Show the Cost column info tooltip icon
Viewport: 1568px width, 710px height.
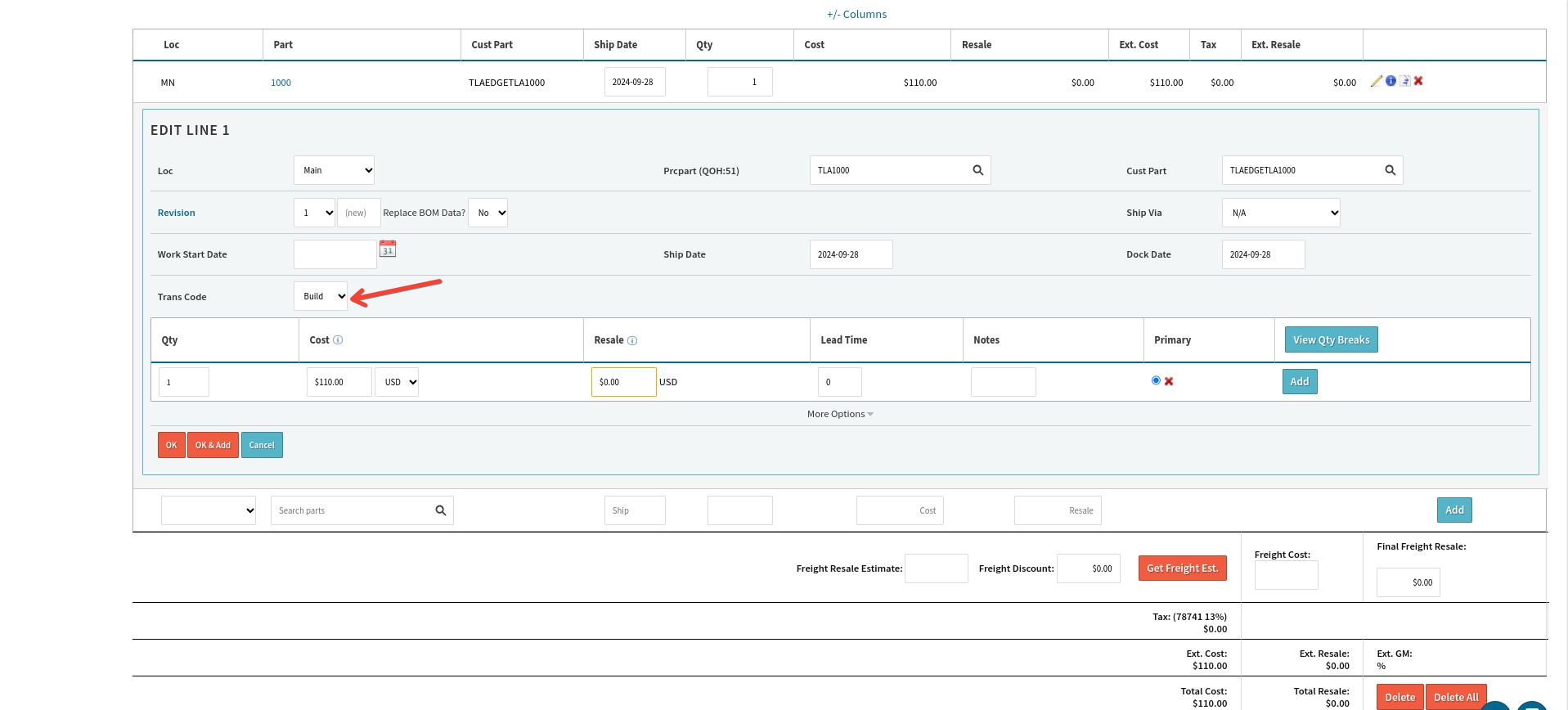(338, 340)
